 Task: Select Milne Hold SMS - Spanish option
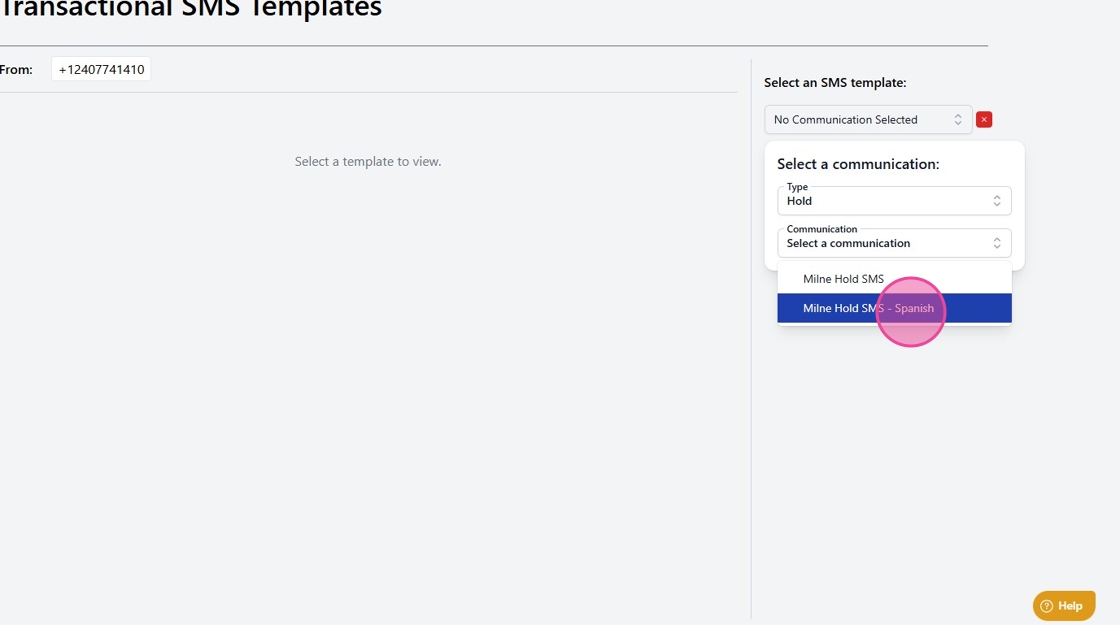coord(868,308)
